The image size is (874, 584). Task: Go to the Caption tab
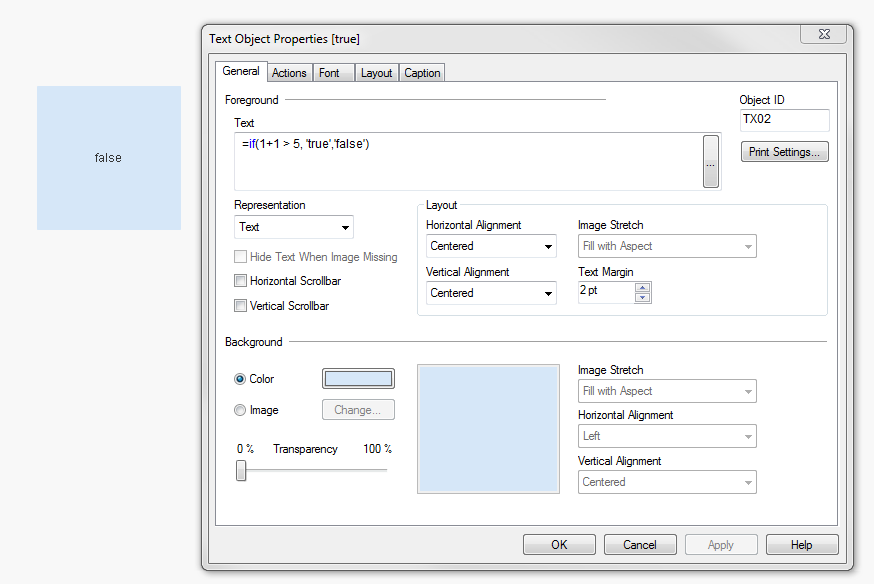tap(422, 73)
